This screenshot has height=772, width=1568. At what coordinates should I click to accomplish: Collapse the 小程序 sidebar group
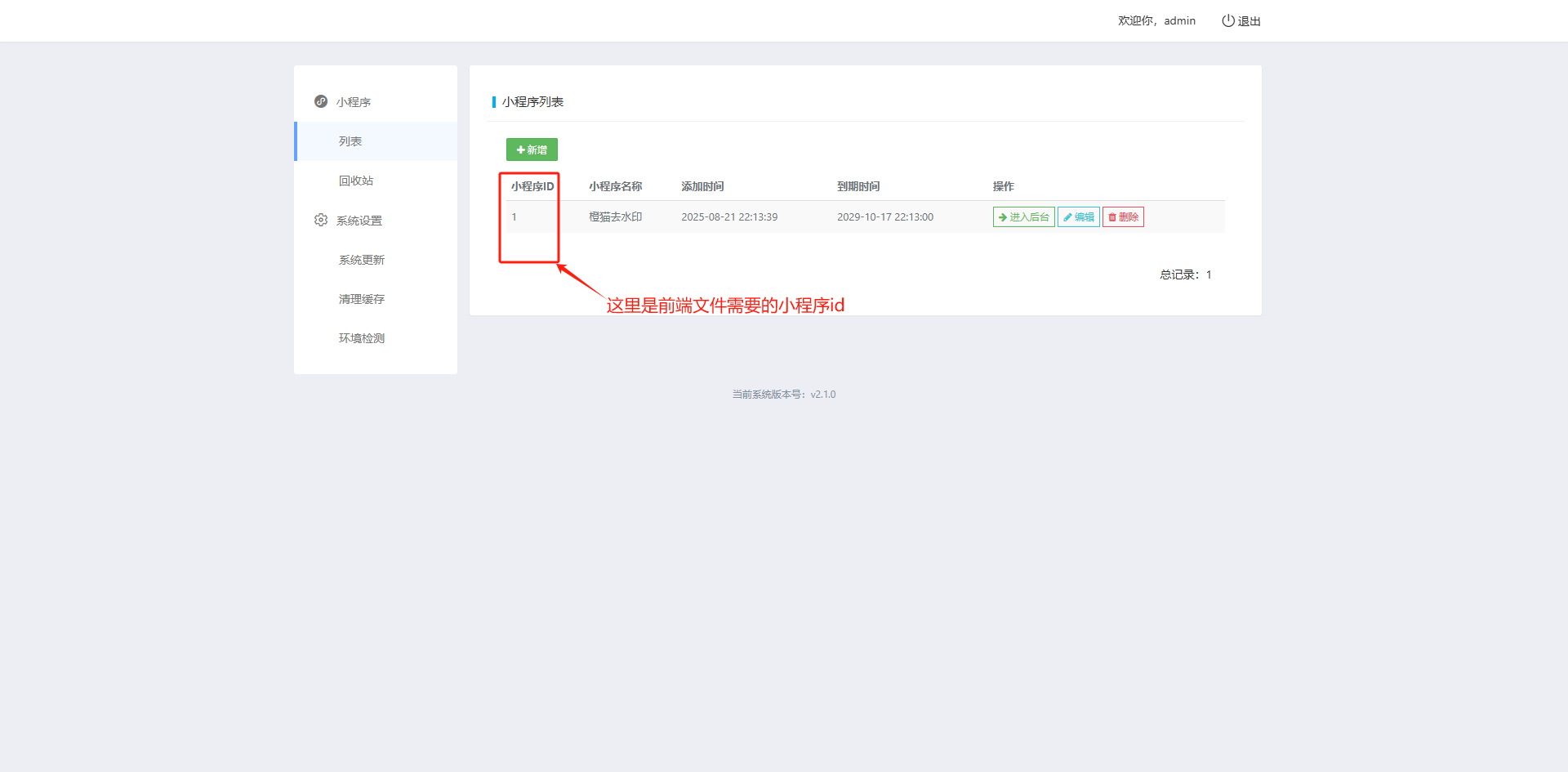pos(354,102)
